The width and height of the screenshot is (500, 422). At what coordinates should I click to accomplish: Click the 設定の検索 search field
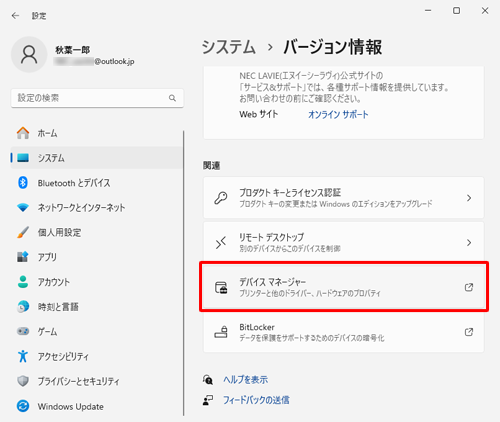point(97,98)
